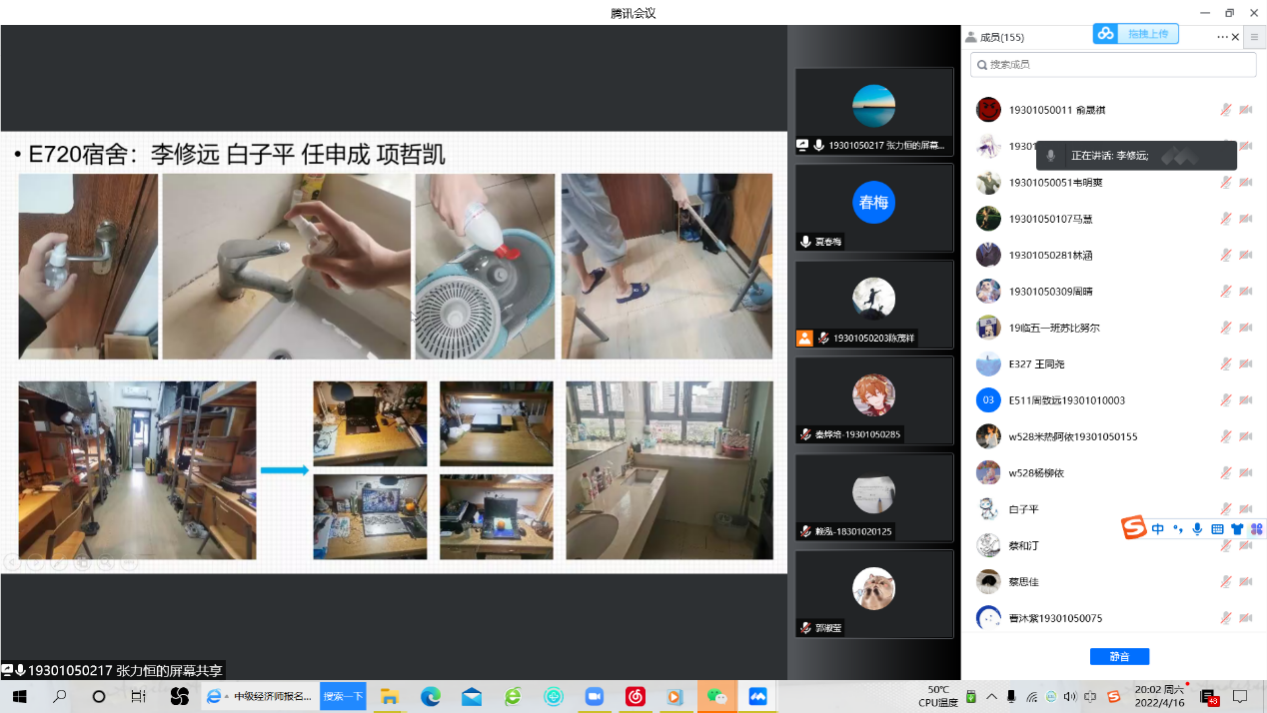Toggle Sogou punctuation mode icon
The width and height of the screenshot is (1267, 713).
pyautogui.click(x=1178, y=529)
